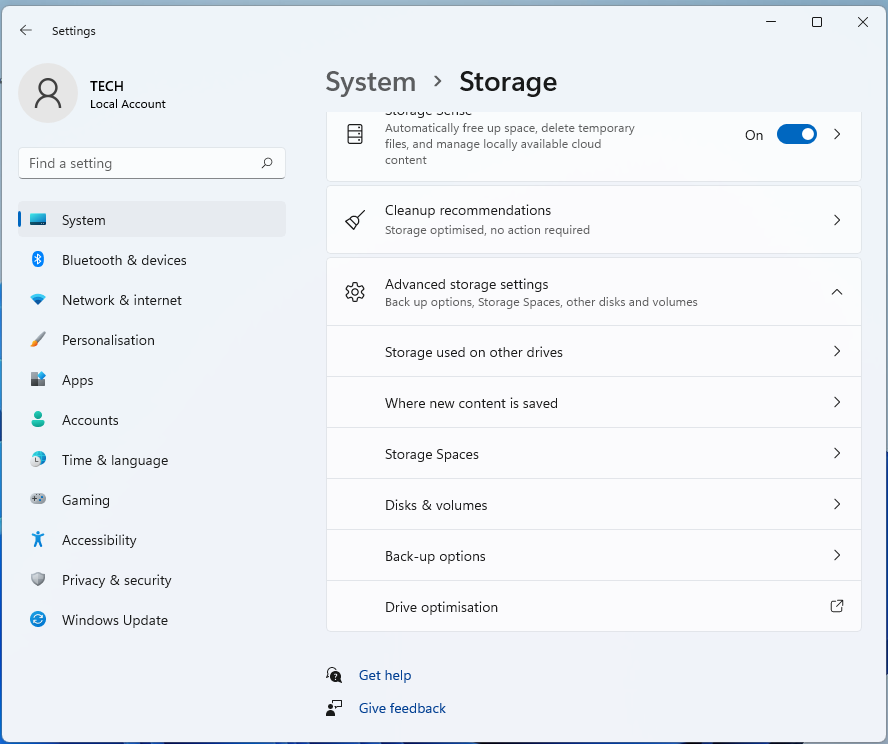Click the Advanced storage settings gear icon
Image resolution: width=888 pixels, height=744 pixels.
(x=355, y=292)
